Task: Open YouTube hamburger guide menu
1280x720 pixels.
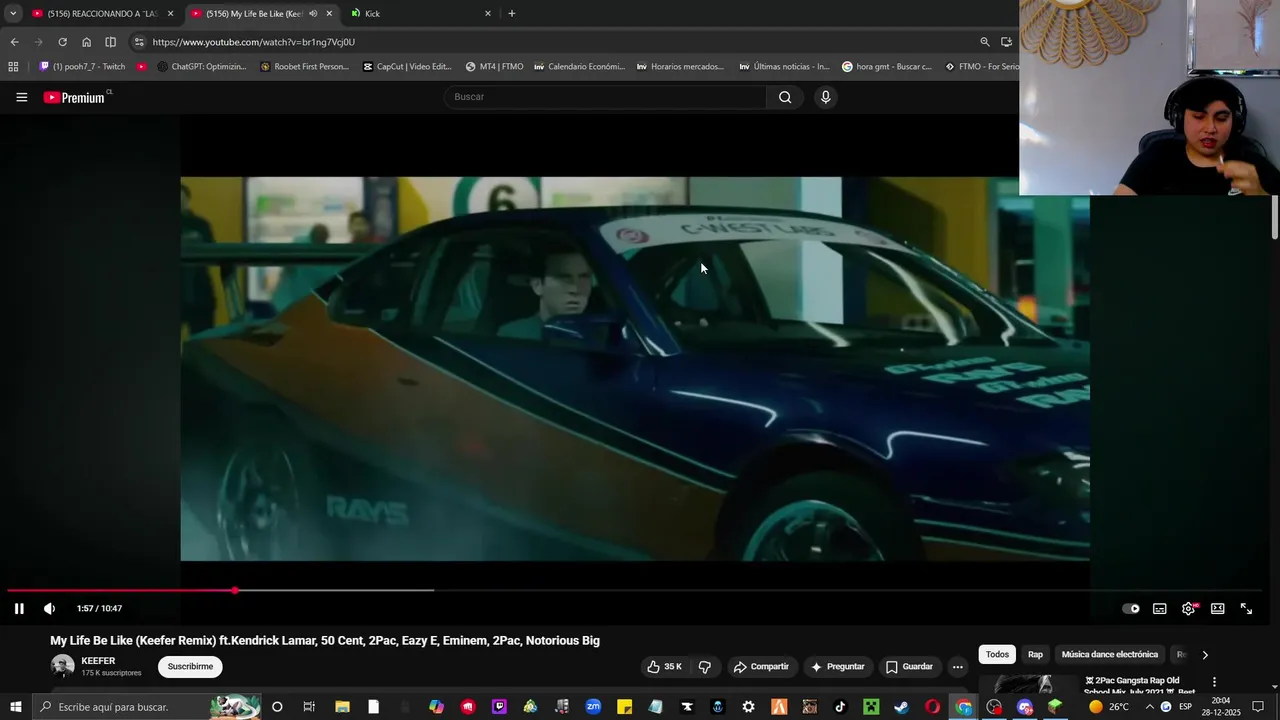Action: [x=21, y=97]
